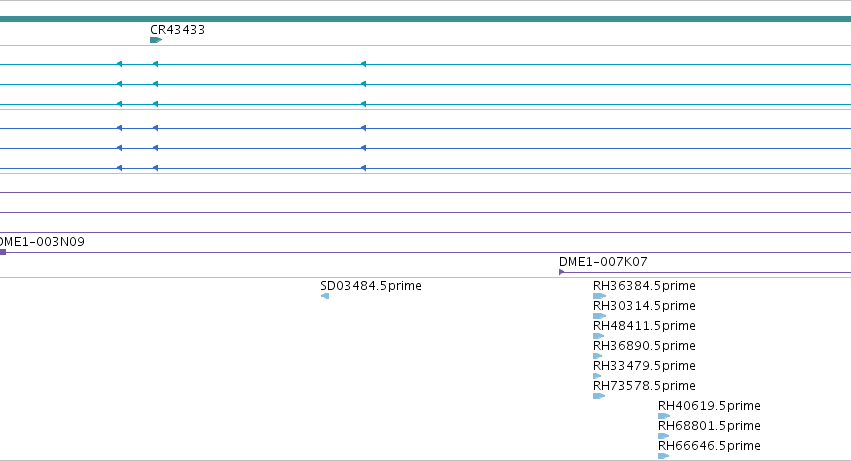Select the glyph beneath RH30314.5prime
The image size is (851, 461).
click(x=600, y=316)
